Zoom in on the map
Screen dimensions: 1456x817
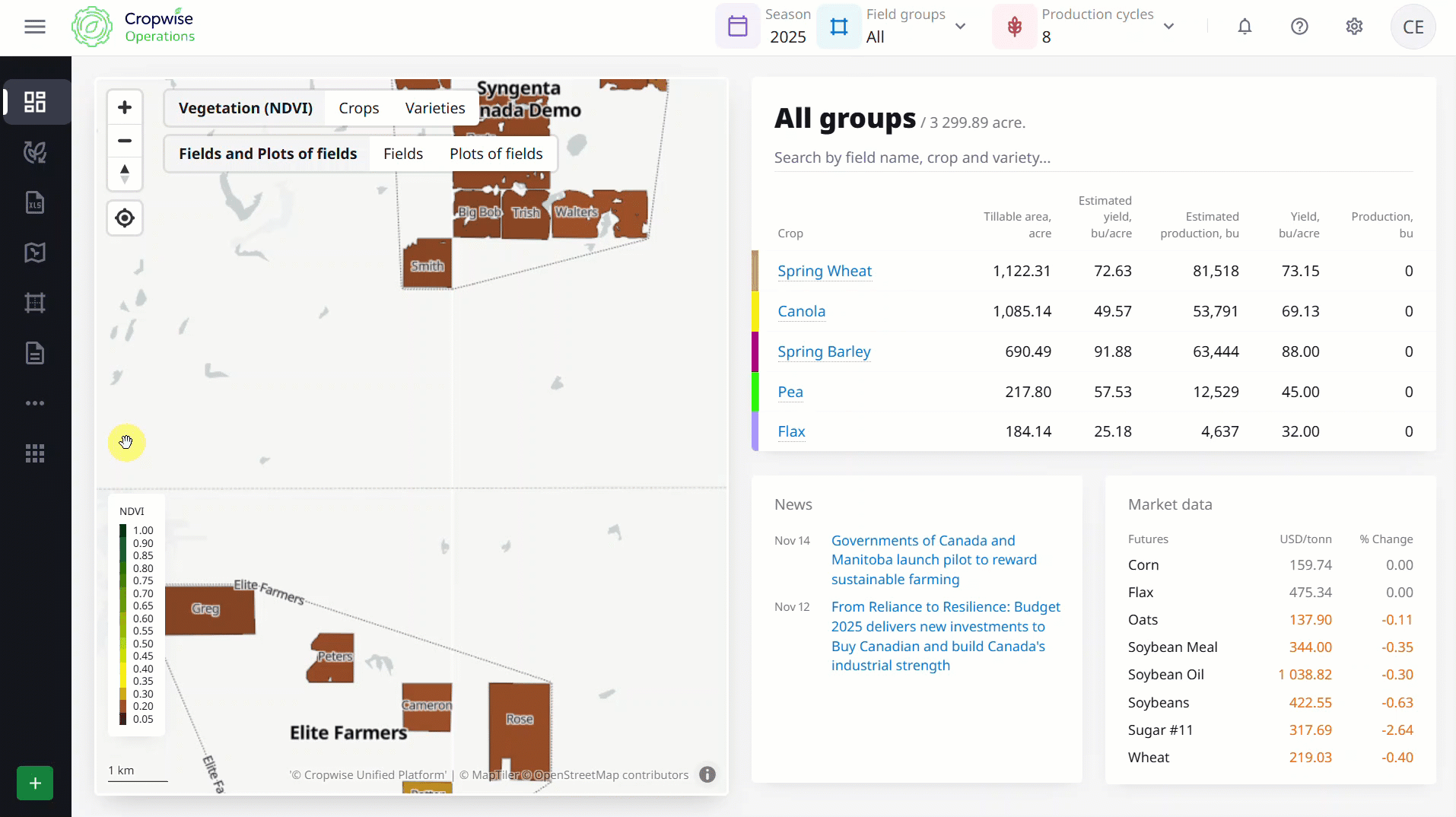tap(125, 107)
